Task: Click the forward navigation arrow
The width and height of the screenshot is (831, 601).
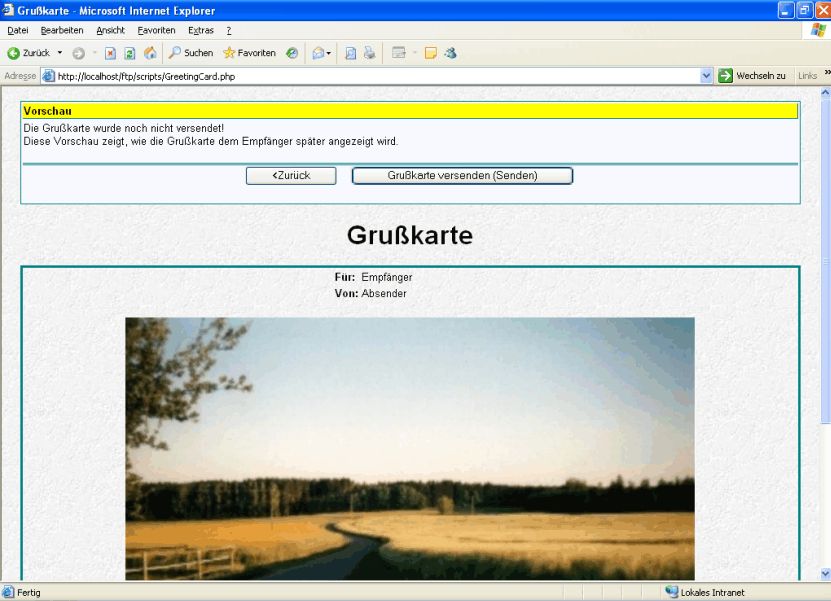Action: [x=78, y=53]
